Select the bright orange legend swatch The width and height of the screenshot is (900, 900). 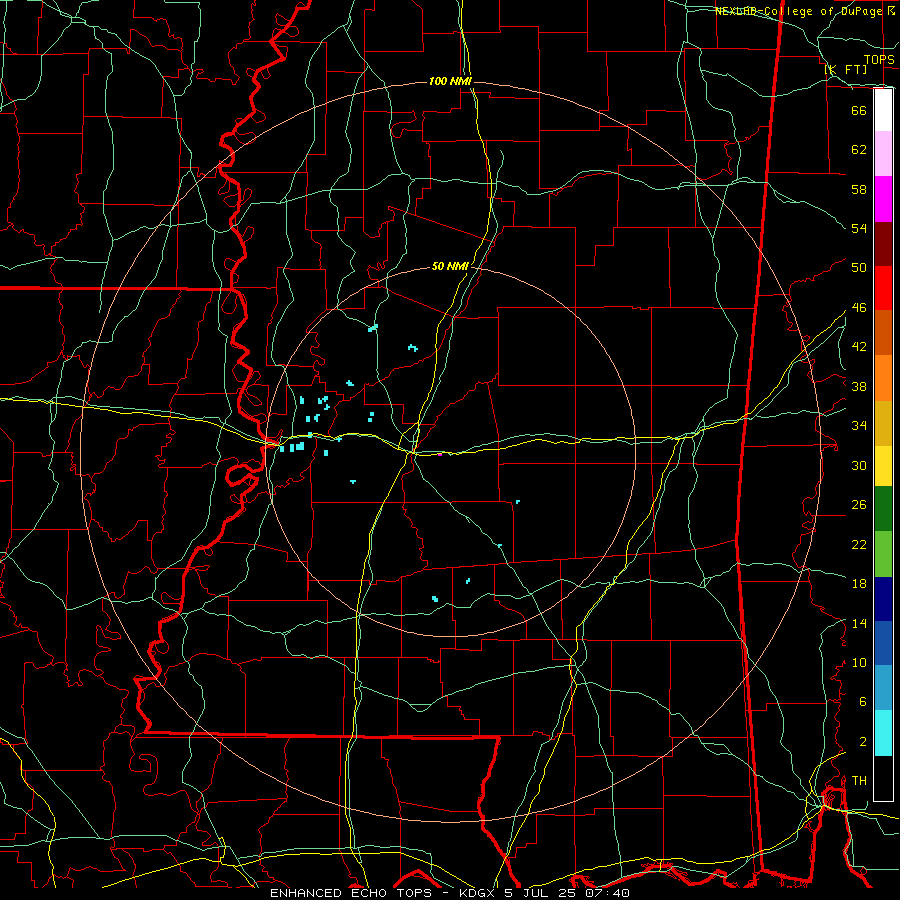coord(883,378)
